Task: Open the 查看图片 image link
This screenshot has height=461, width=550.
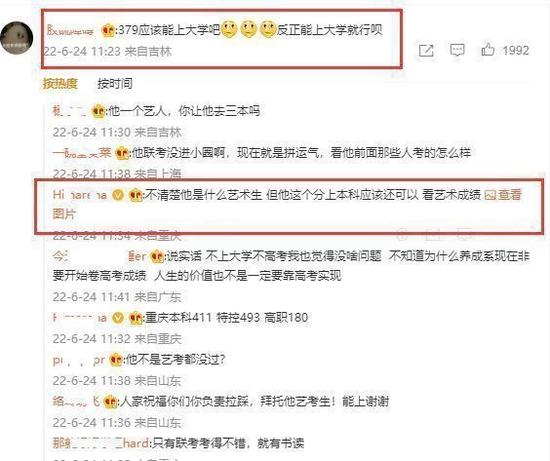Action: point(503,195)
